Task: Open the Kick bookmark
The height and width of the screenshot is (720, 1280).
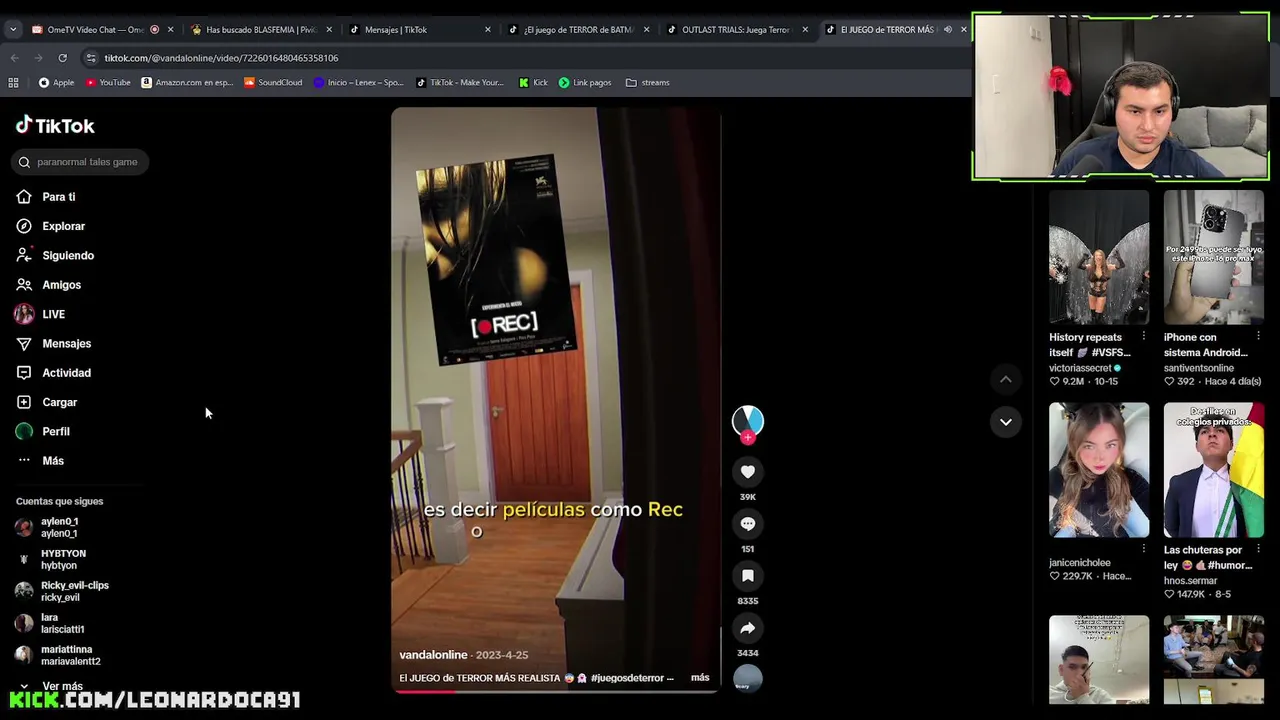Action: tap(533, 82)
